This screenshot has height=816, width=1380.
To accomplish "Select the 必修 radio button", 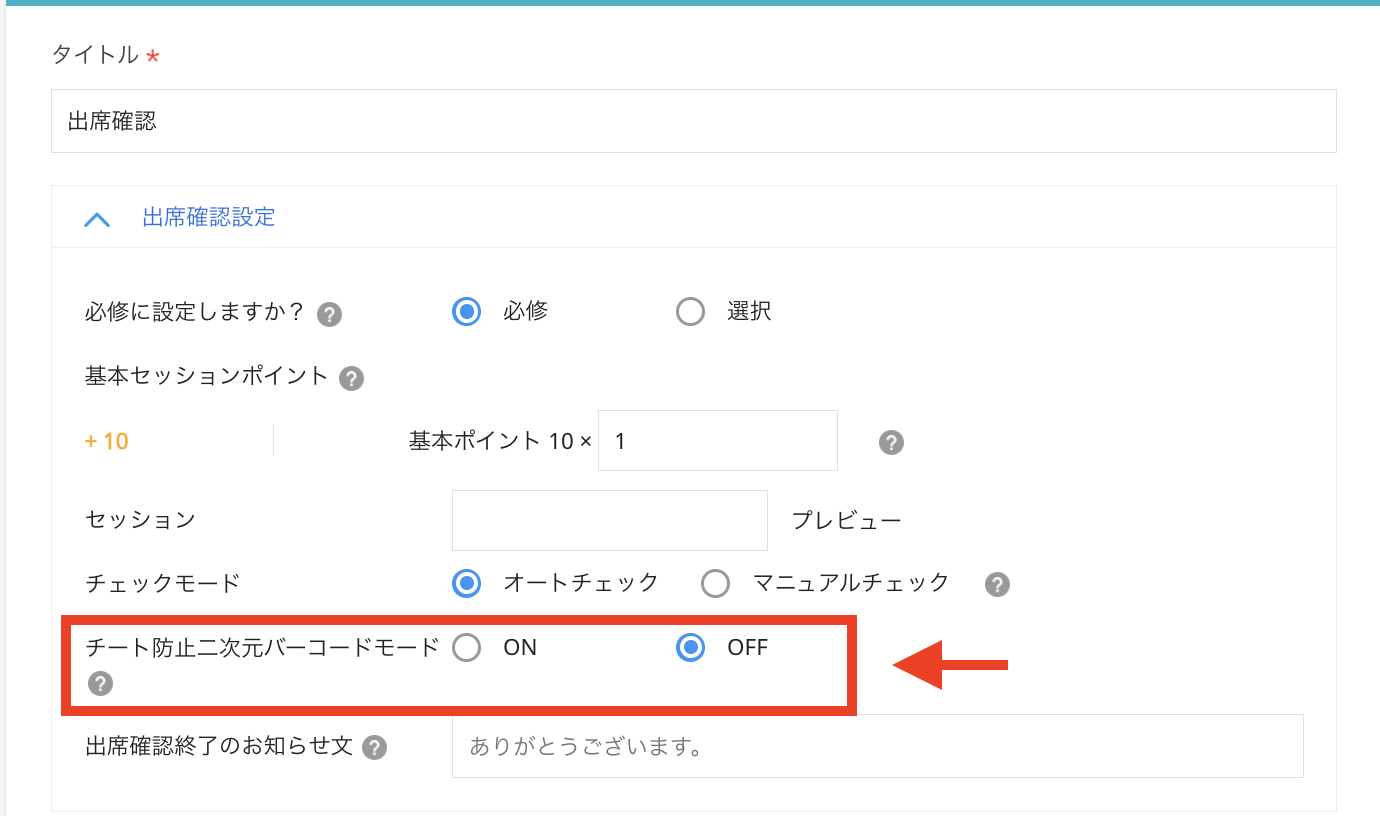I will point(466,312).
